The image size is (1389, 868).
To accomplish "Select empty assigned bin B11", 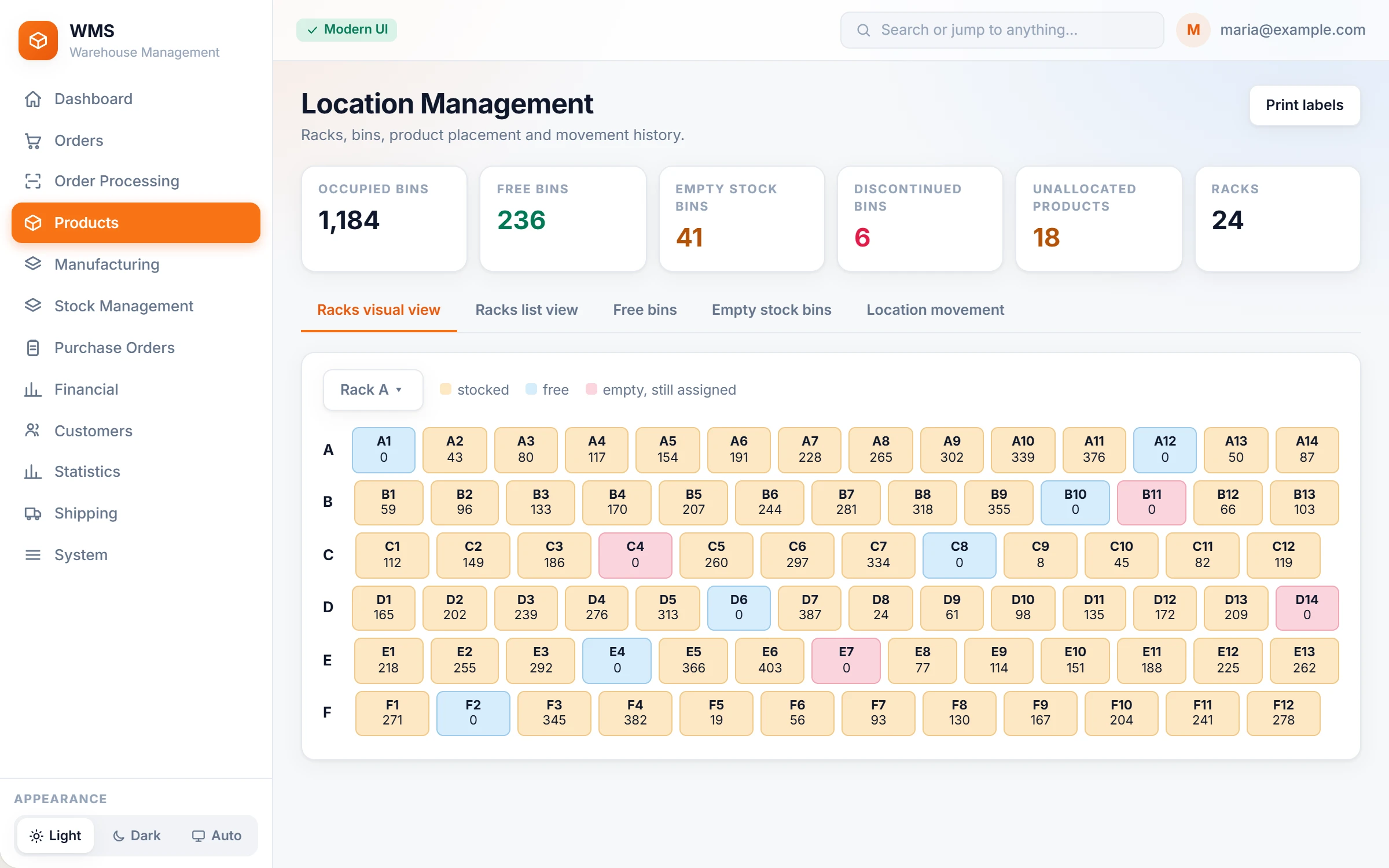I will (1152, 502).
